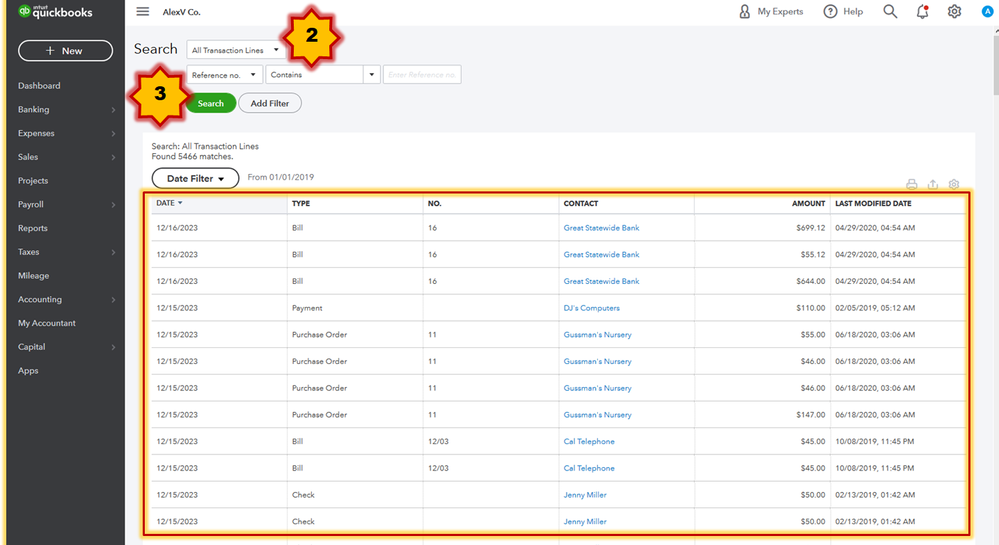Open the Help menu
999x545 pixels.
pyautogui.click(x=843, y=11)
